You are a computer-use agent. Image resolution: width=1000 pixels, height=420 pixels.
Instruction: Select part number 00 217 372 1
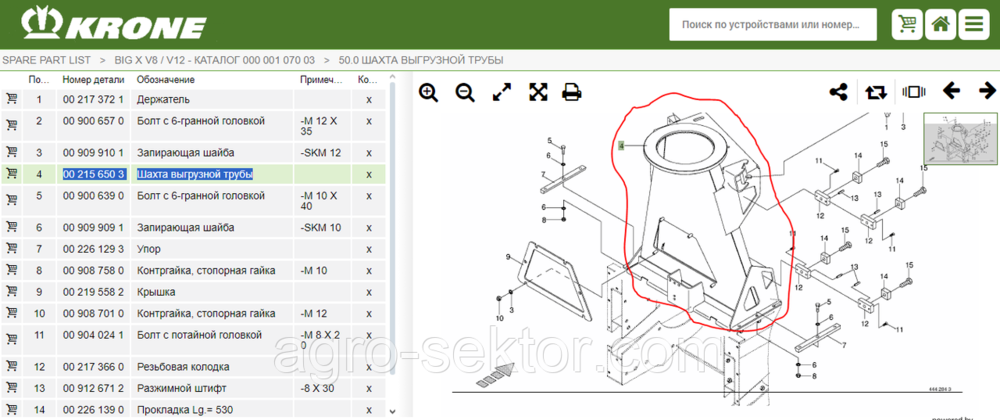point(93,99)
